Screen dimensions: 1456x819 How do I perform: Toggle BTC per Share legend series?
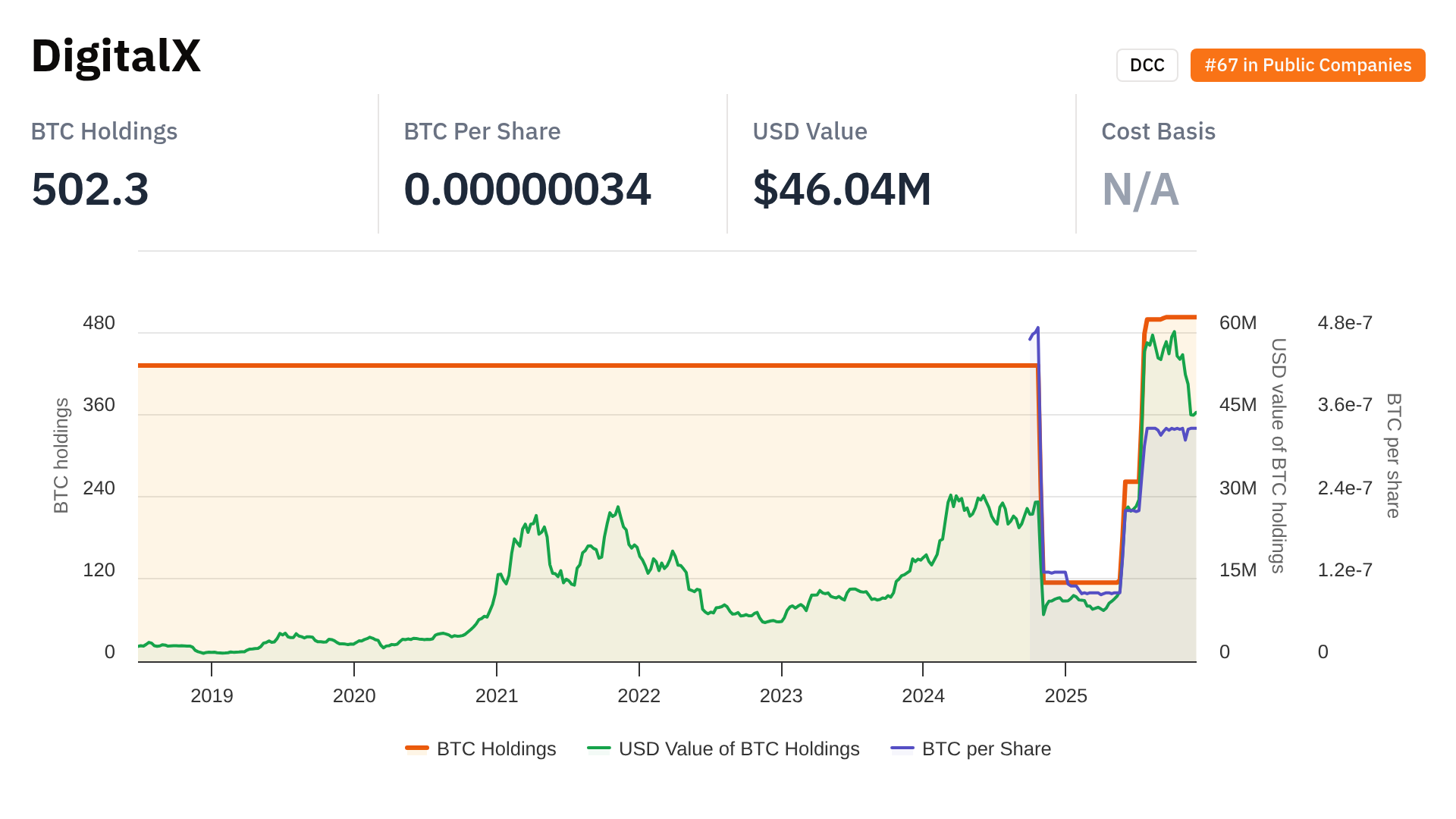pos(986,748)
